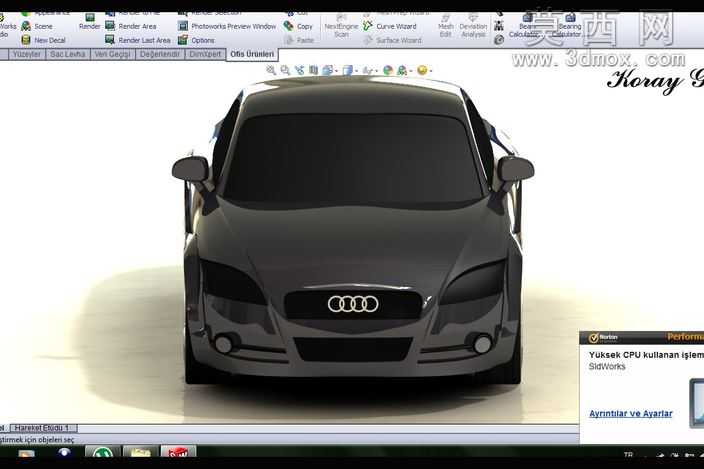The image size is (704, 469).
Task: Click Display Style cube icon
Action: point(348,70)
